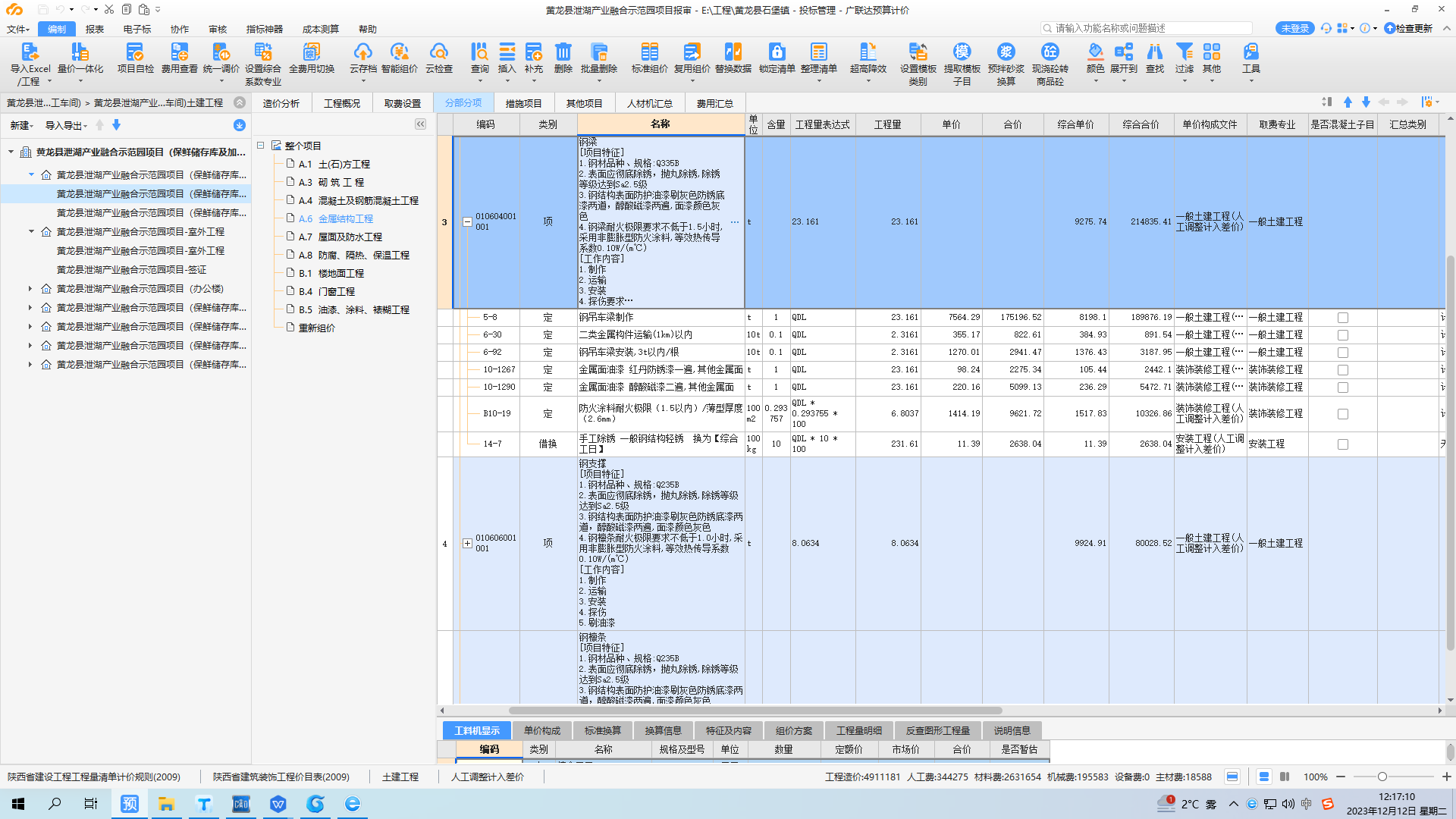
Task: Collapse the 室外工程 parent node
Action: point(31,231)
